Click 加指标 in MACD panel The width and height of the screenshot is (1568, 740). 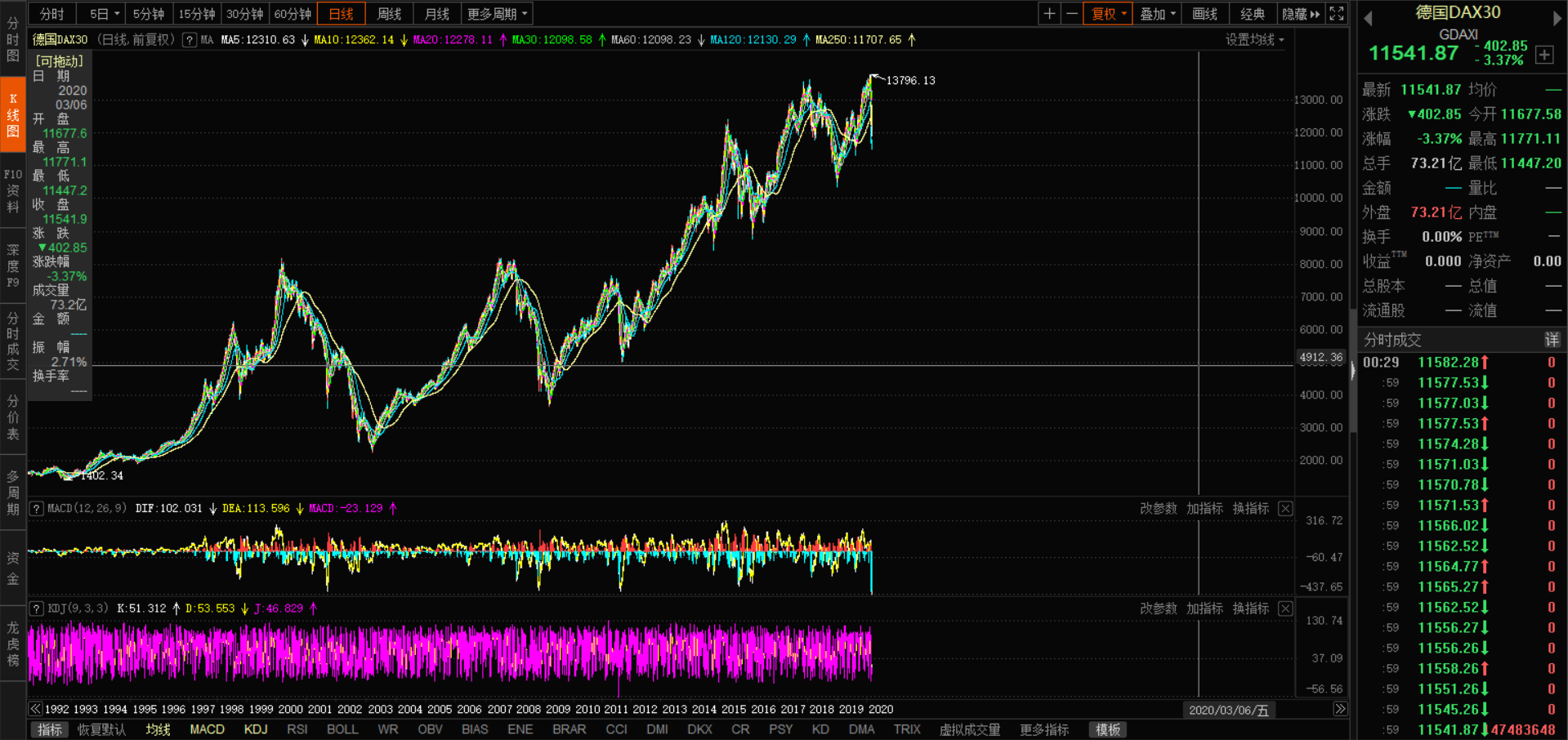tap(1204, 509)
